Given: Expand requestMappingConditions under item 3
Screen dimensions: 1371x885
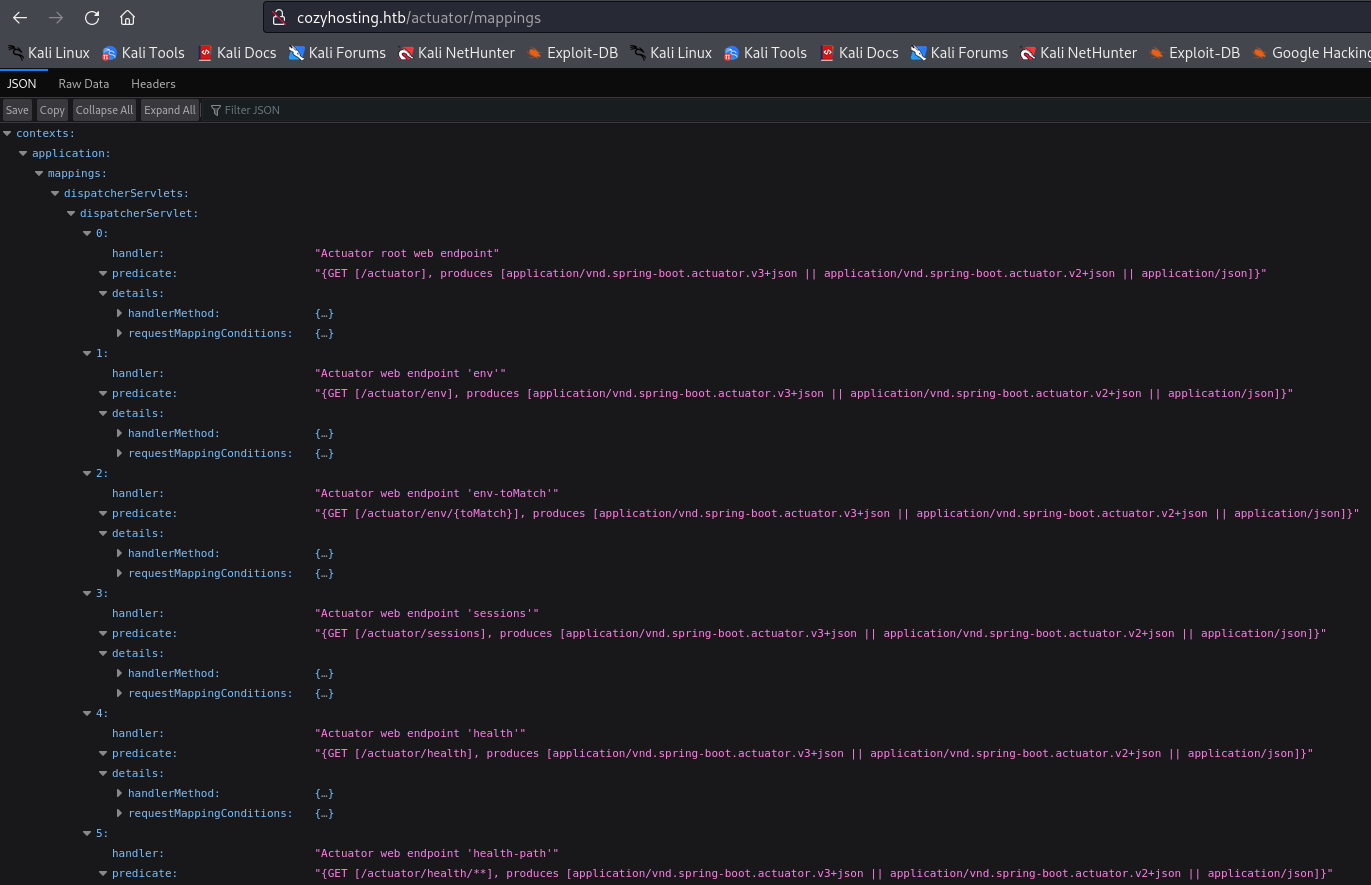Looking at the screenshot, I should coord(120,693).
